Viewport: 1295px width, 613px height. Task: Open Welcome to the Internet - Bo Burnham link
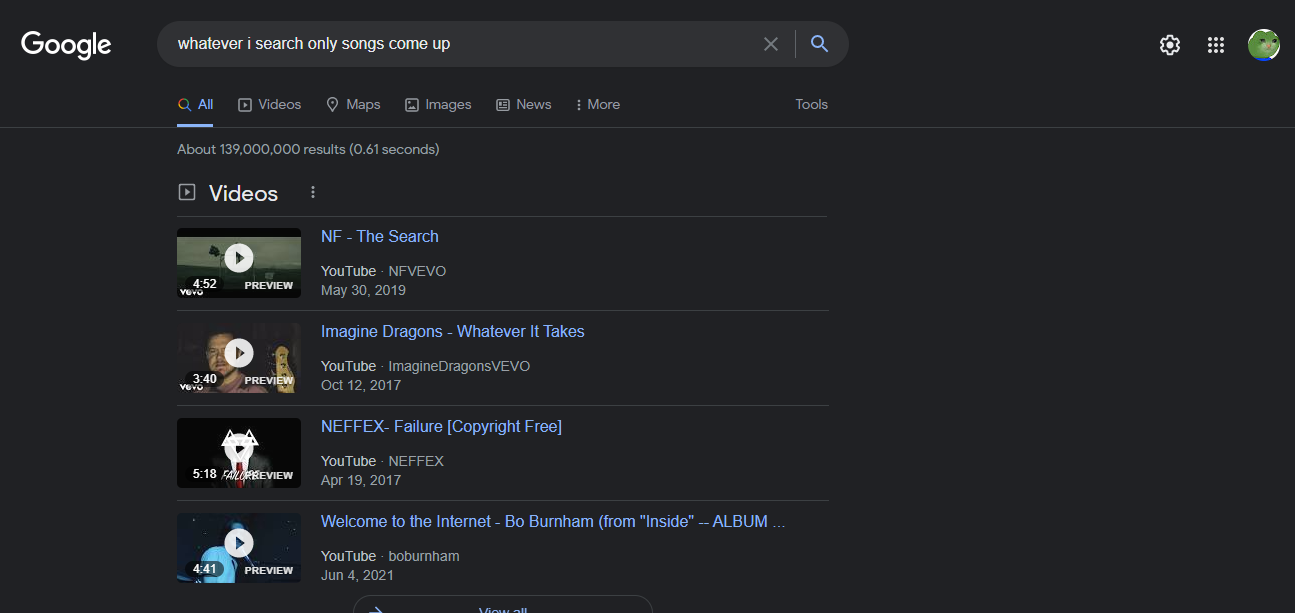(x=552, y=521)
